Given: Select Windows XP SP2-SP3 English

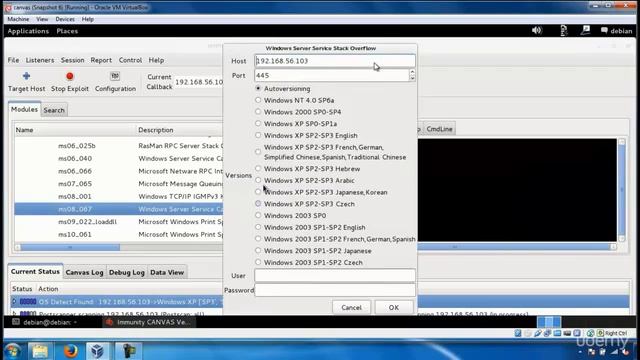Looking at the screenshot, I should point(258,135).
